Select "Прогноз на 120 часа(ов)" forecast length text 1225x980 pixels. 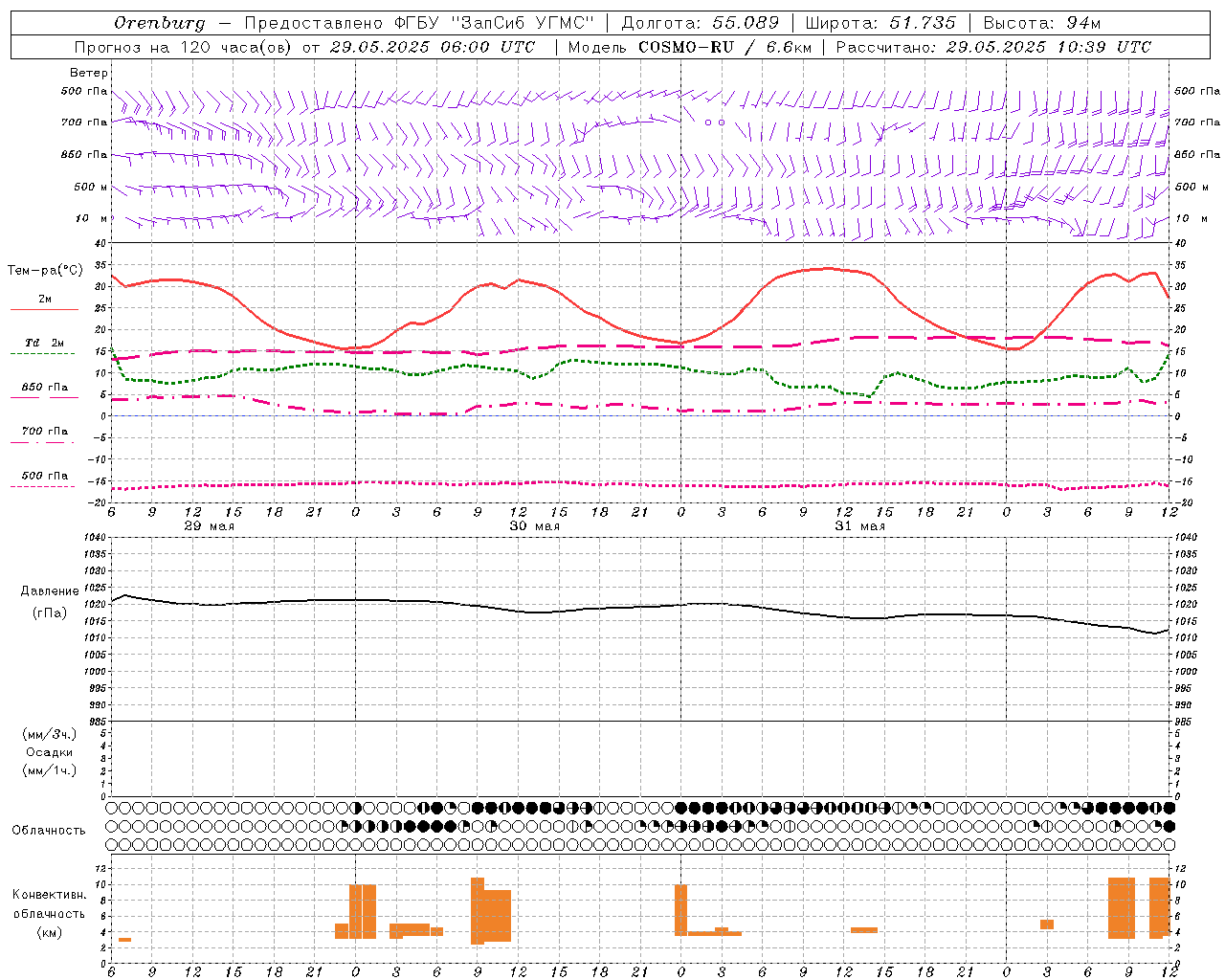[x=184, y=47]
